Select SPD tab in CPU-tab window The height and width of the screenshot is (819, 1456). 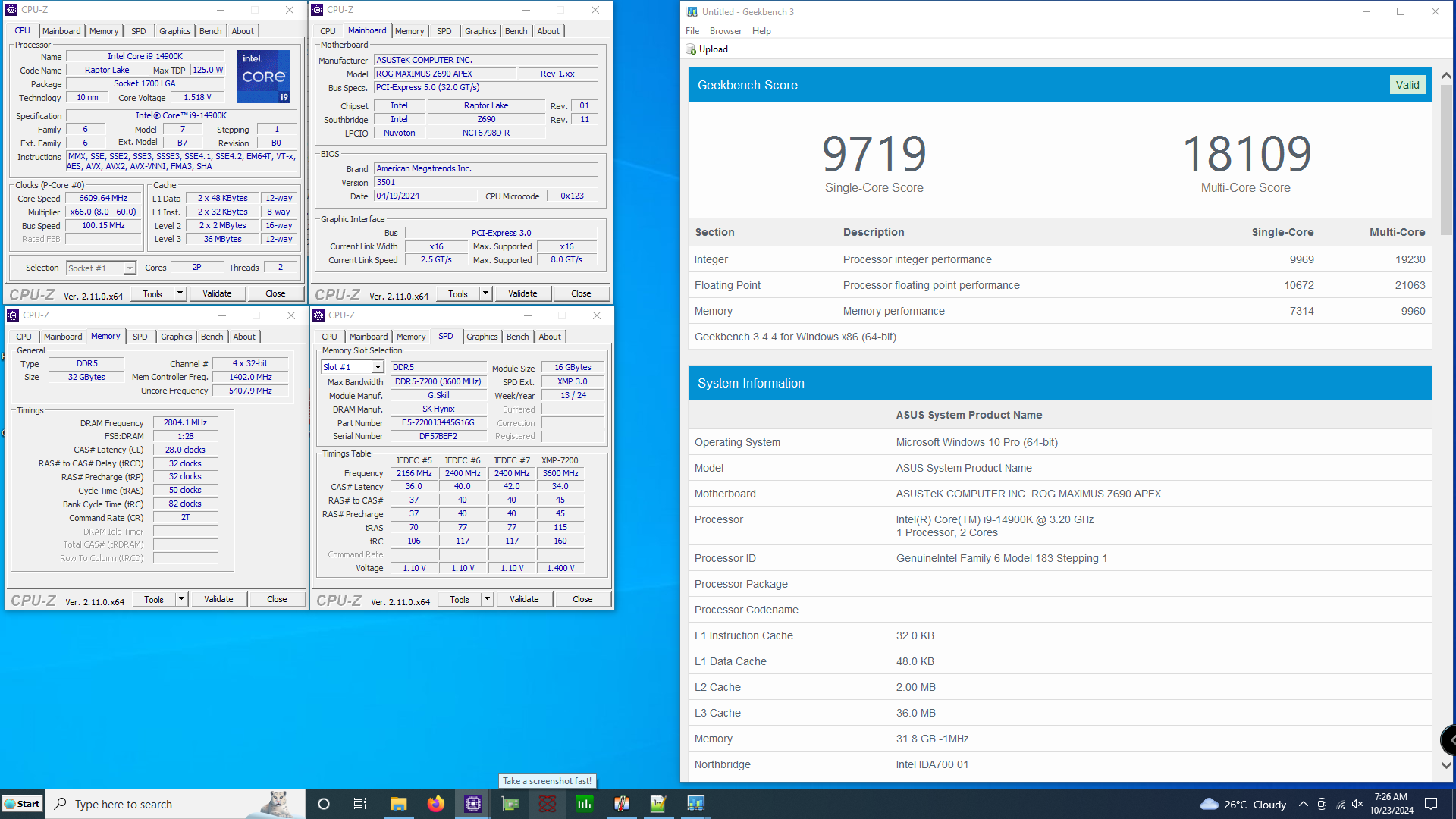(x=138, y=31)
